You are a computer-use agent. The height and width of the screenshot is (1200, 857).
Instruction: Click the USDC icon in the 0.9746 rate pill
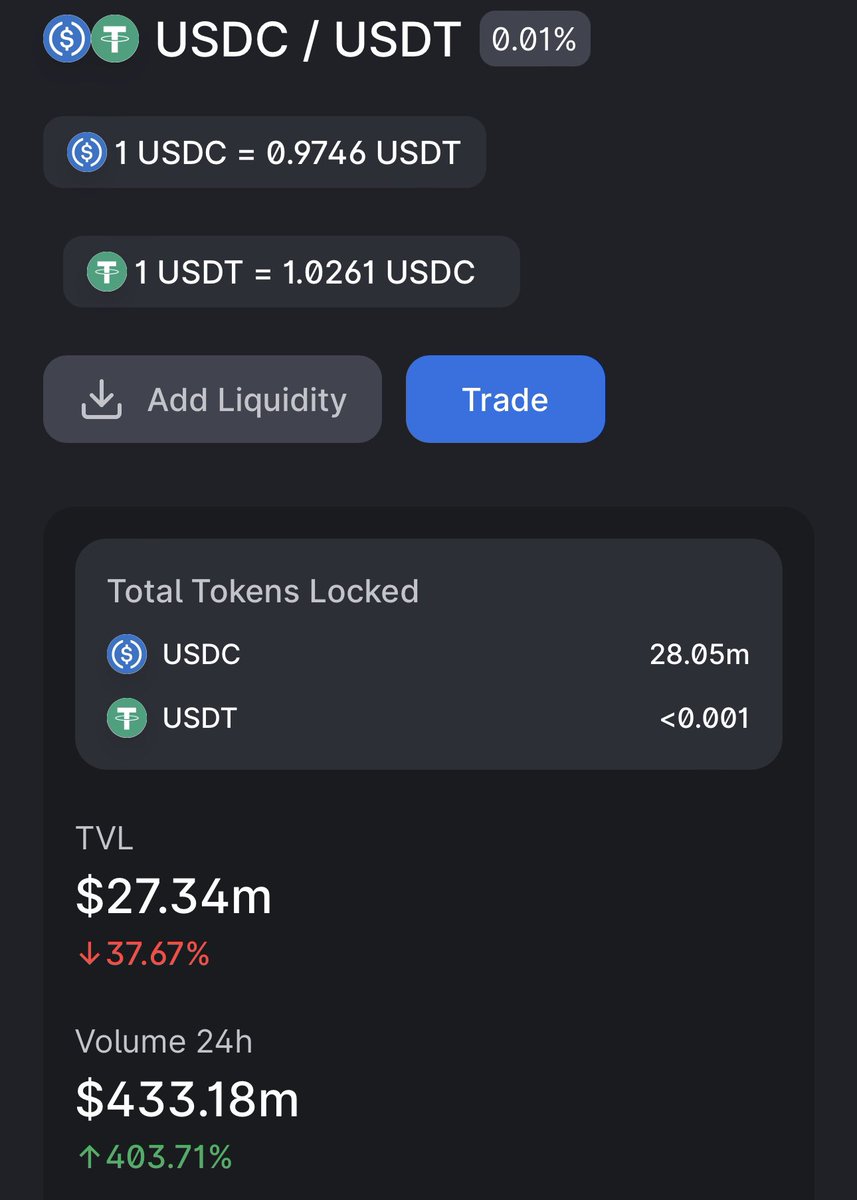pos(87,153)
